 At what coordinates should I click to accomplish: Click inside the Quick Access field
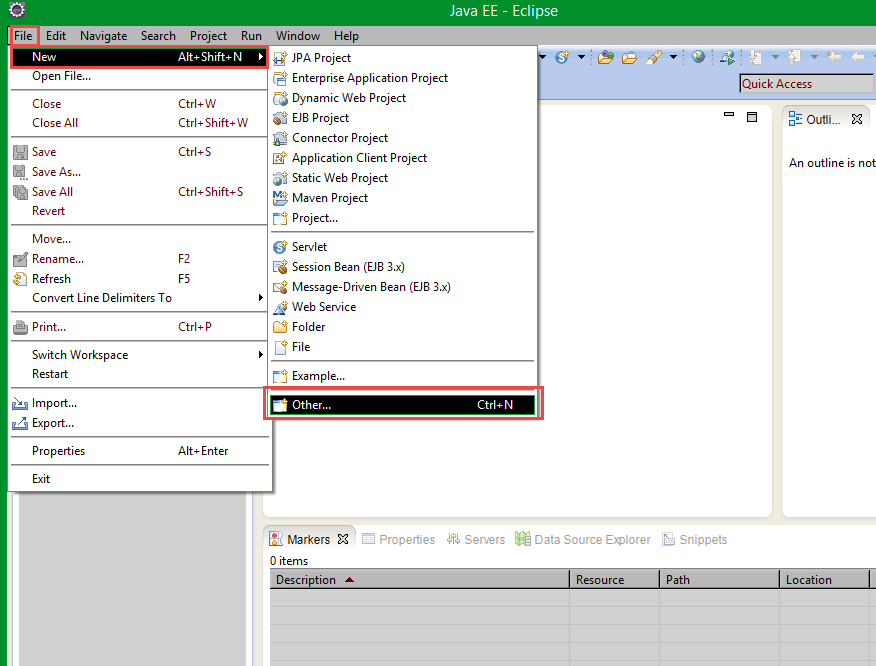[x=806, y=83]
